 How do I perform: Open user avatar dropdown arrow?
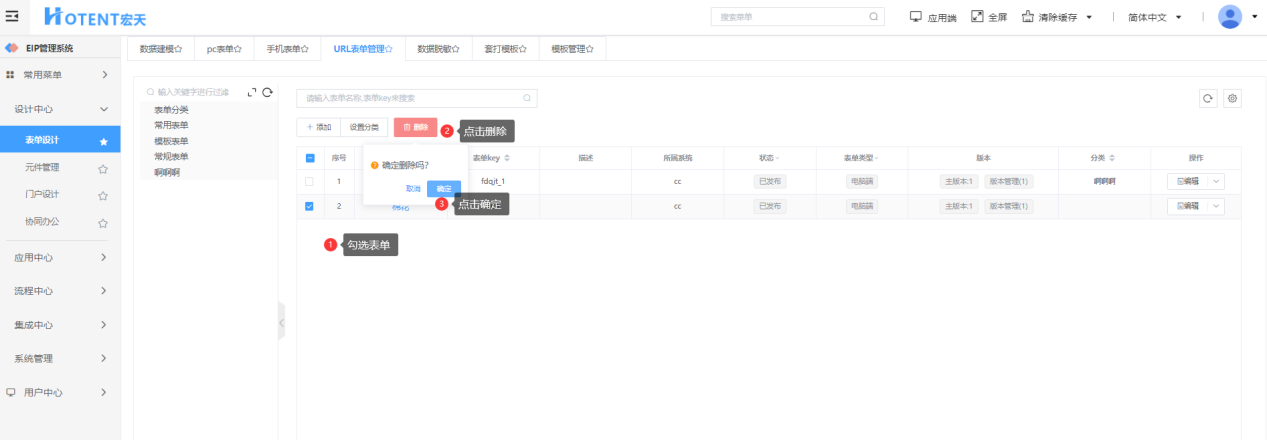(x=1254, y=17)
